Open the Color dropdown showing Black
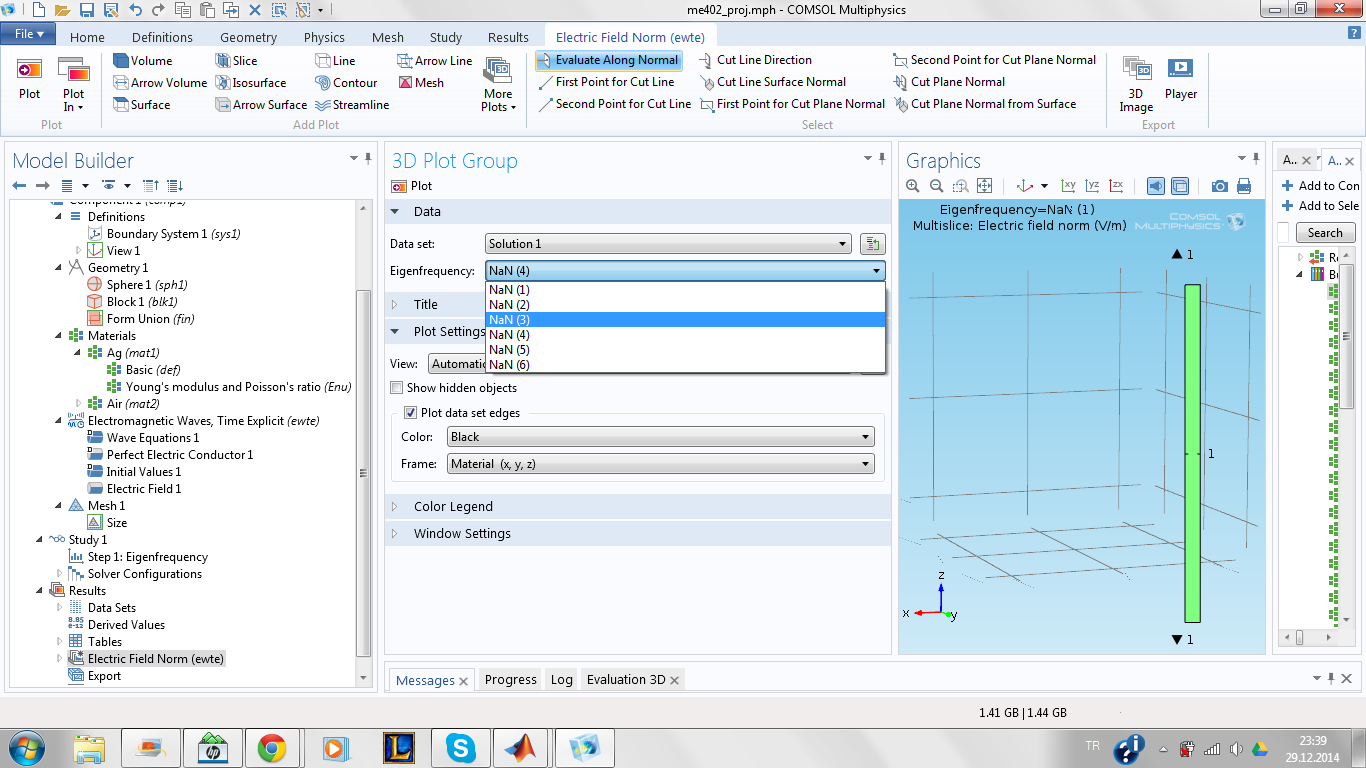This screenshot has width=1366, height=768. [x=660, y=437]
